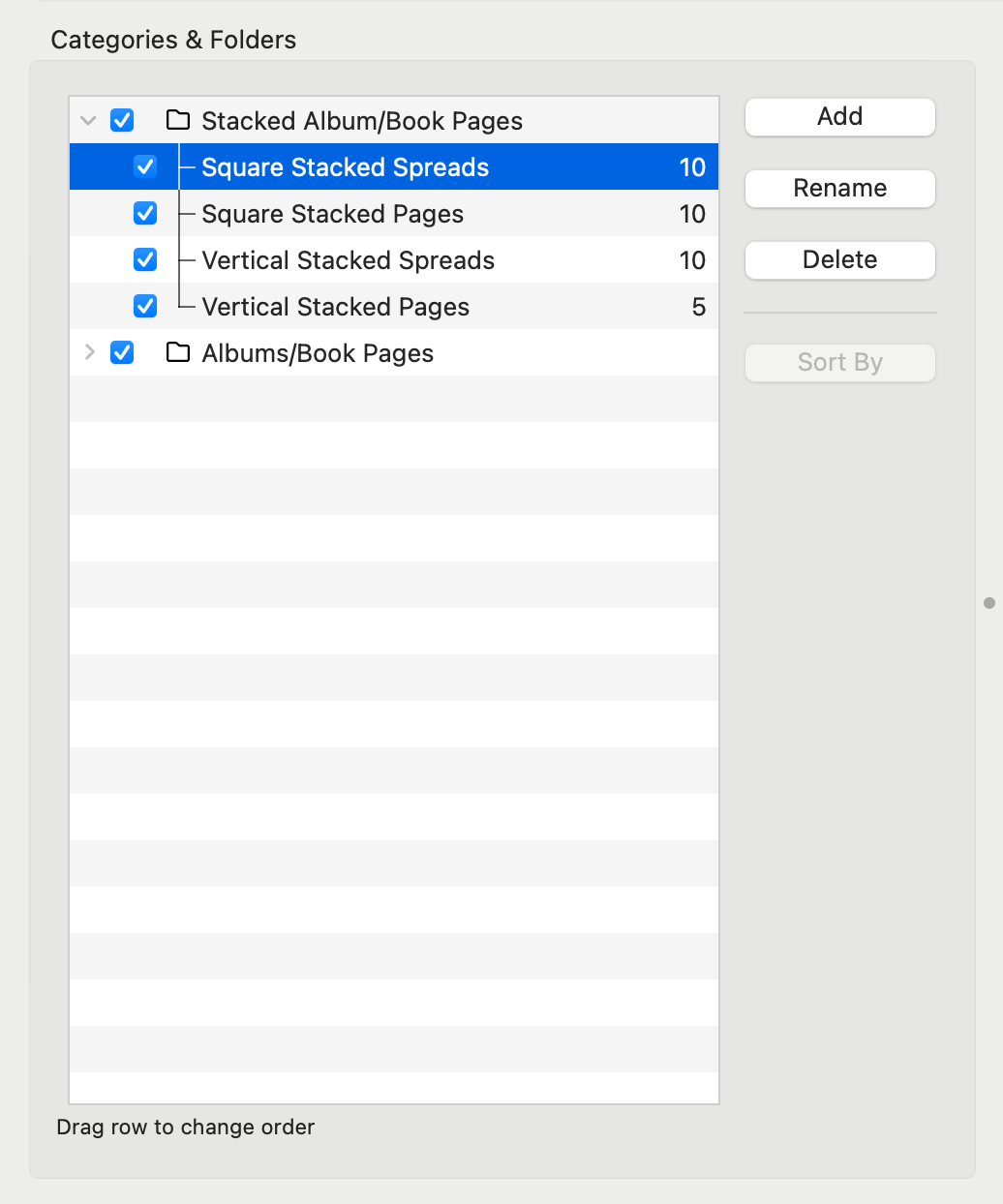Click the Stacked Album/Book Pages folder icon
The height and width of the screenshot is (1204, 1003).
click(x=178, y=120)
